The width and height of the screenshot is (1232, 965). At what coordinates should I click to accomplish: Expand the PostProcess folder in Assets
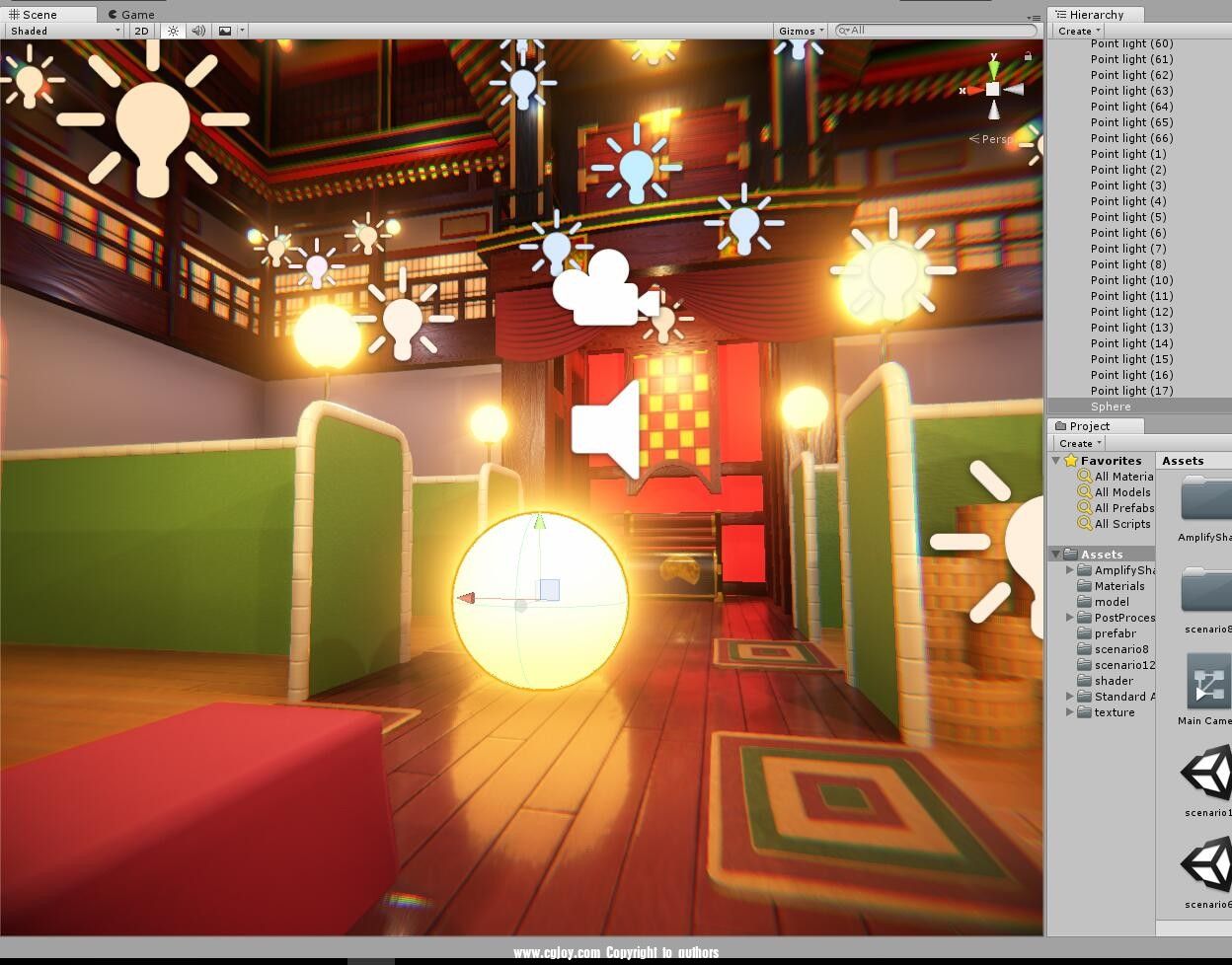click(x=1069, y=617)
